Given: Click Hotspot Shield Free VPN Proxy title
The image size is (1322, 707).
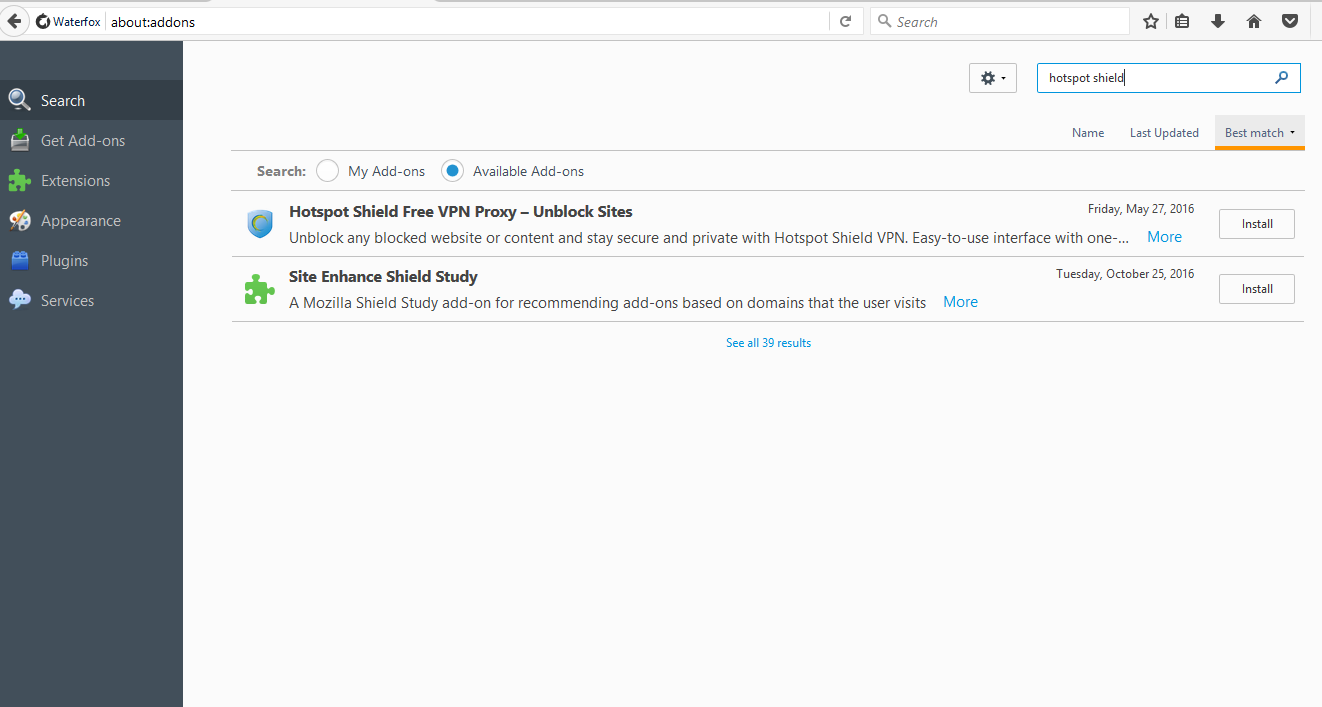Looking at the screenshot, I should click(x=461, y=212).
